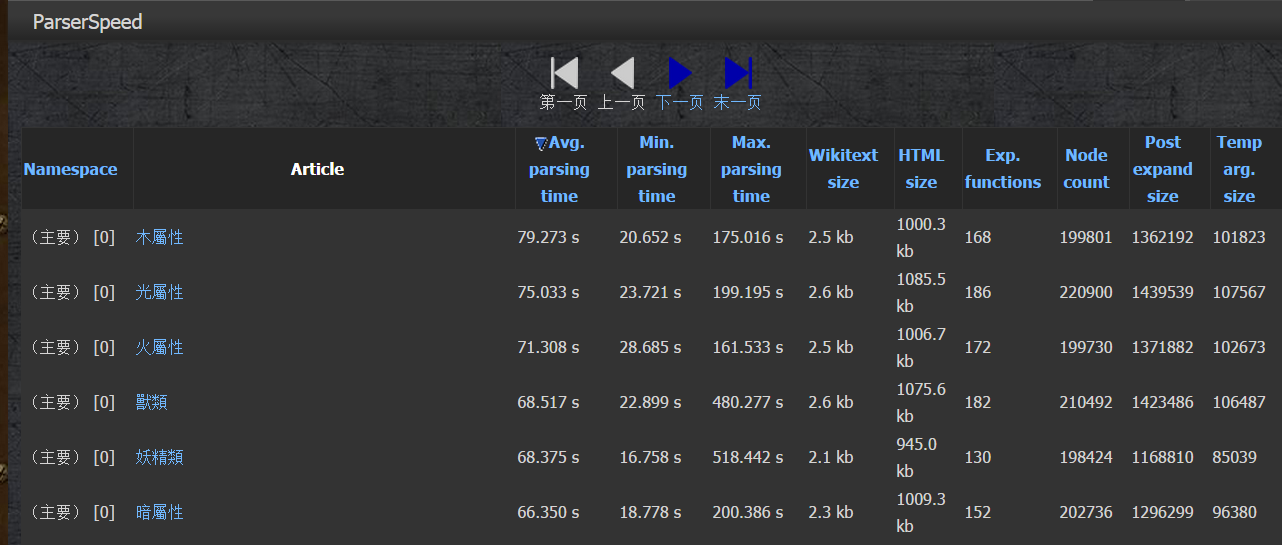Go to first page icon
Viewport: 1282px width, 545px height.
pos(564,73)
